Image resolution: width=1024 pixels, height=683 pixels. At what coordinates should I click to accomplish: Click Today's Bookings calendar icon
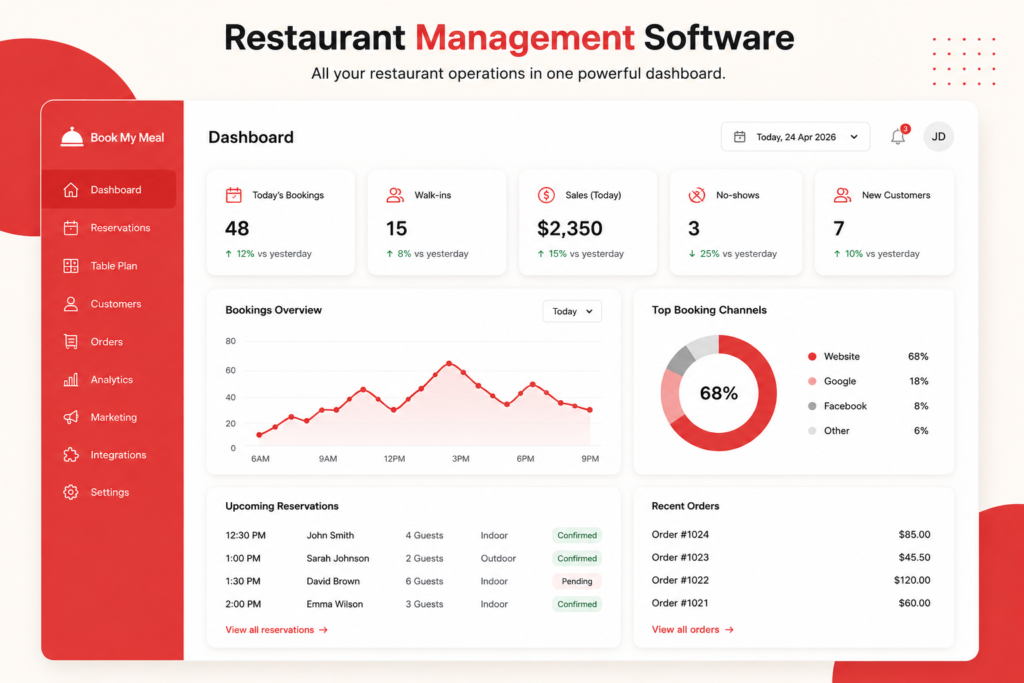click(233, 195)
